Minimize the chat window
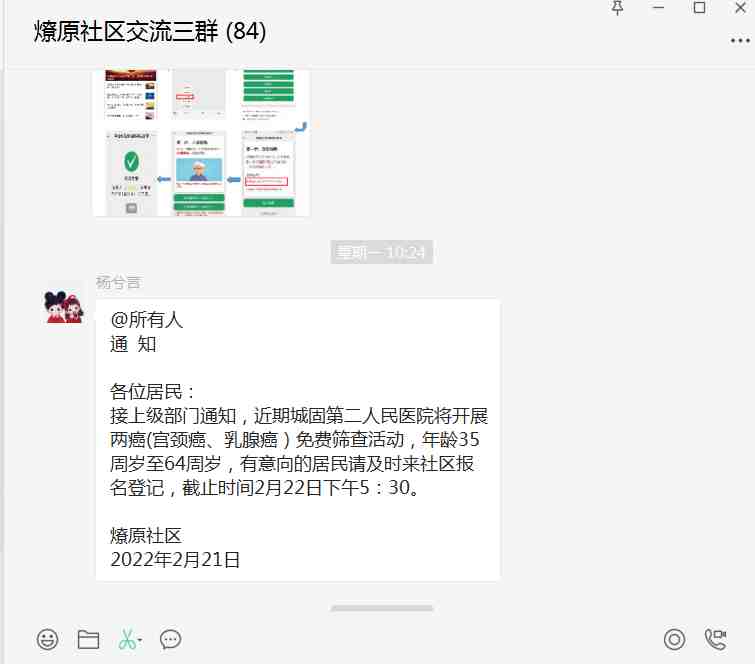The height and width of the screenshot is (664, 755). point(660,8)
